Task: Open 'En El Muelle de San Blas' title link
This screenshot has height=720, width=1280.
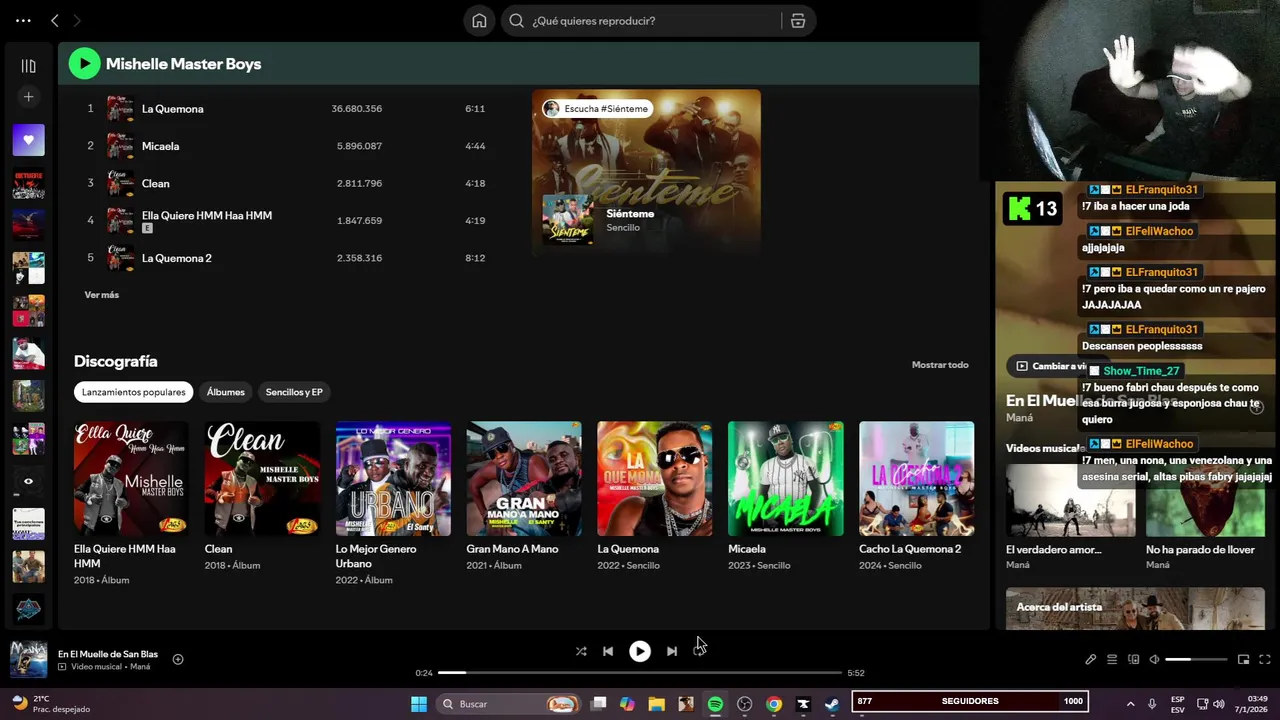Action: 108,654
